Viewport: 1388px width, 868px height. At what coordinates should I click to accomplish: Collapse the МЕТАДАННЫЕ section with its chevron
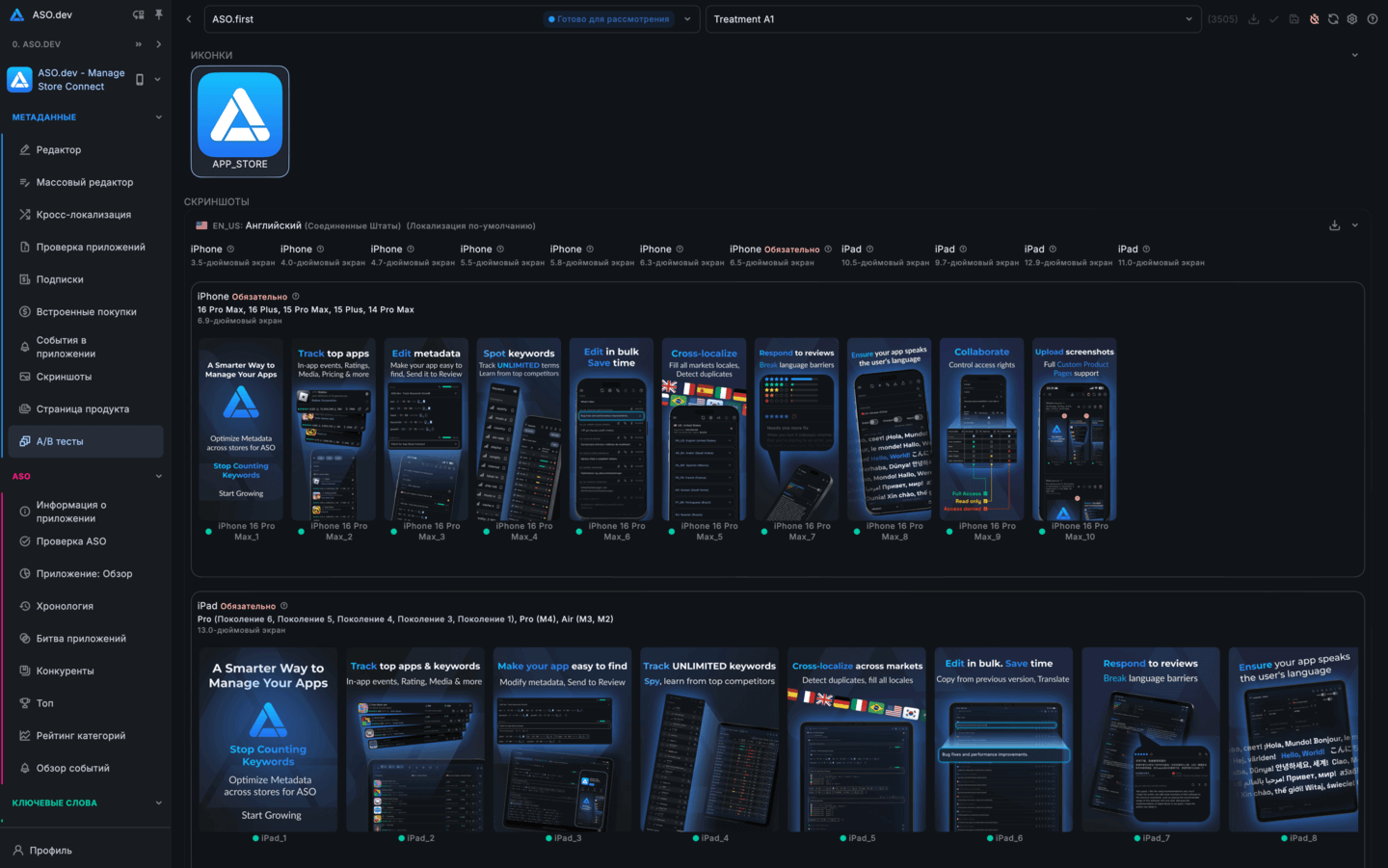point(158,117)
